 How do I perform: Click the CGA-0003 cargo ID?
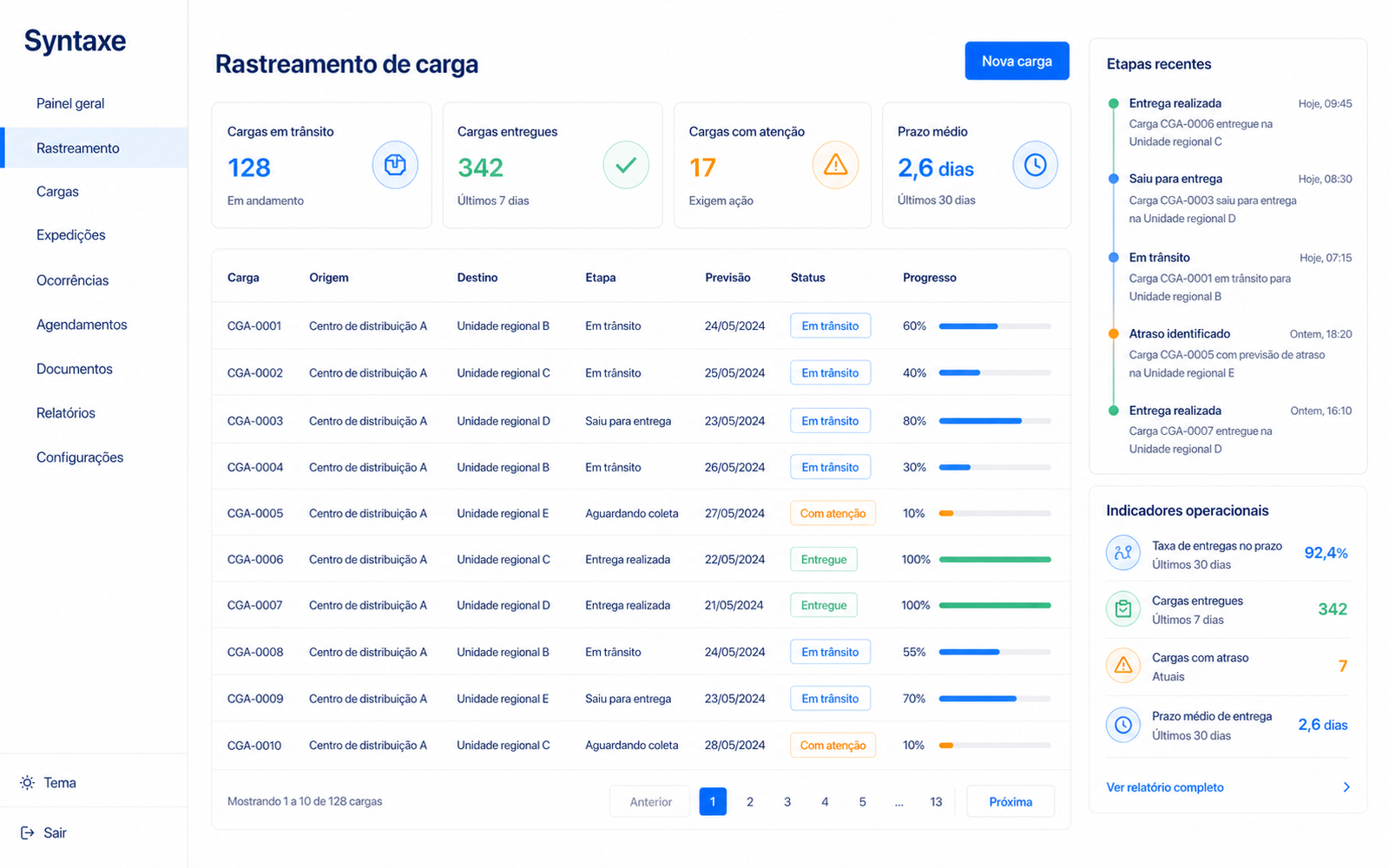[x=255, y=421]
